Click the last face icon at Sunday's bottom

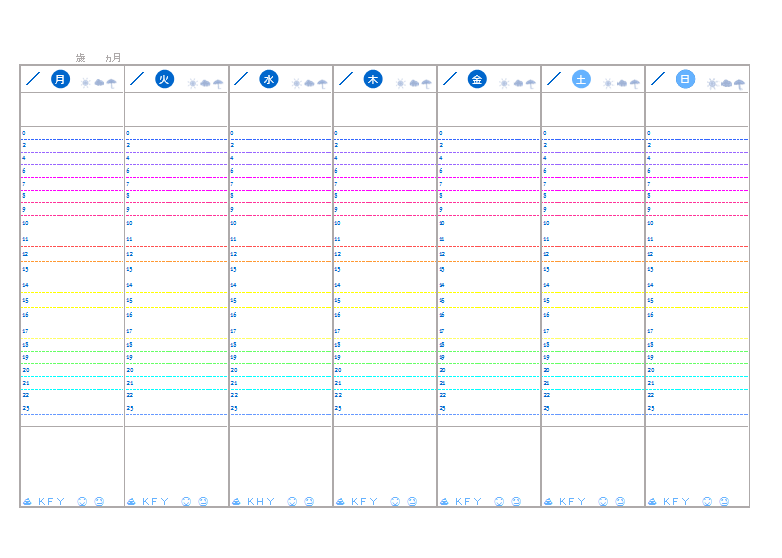[723, 502]
